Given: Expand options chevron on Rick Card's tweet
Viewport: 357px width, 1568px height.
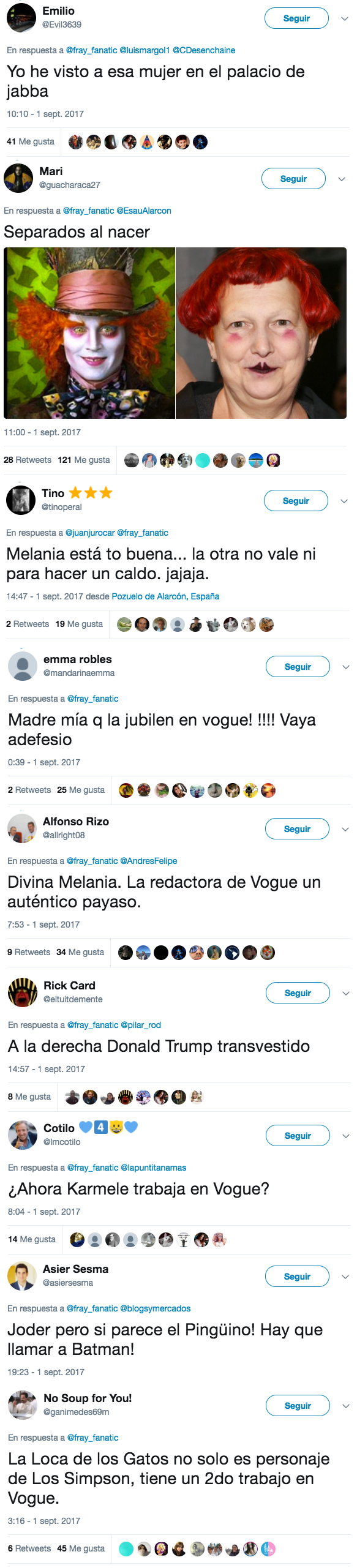Looking at the screenshot, I should (346, 994).
